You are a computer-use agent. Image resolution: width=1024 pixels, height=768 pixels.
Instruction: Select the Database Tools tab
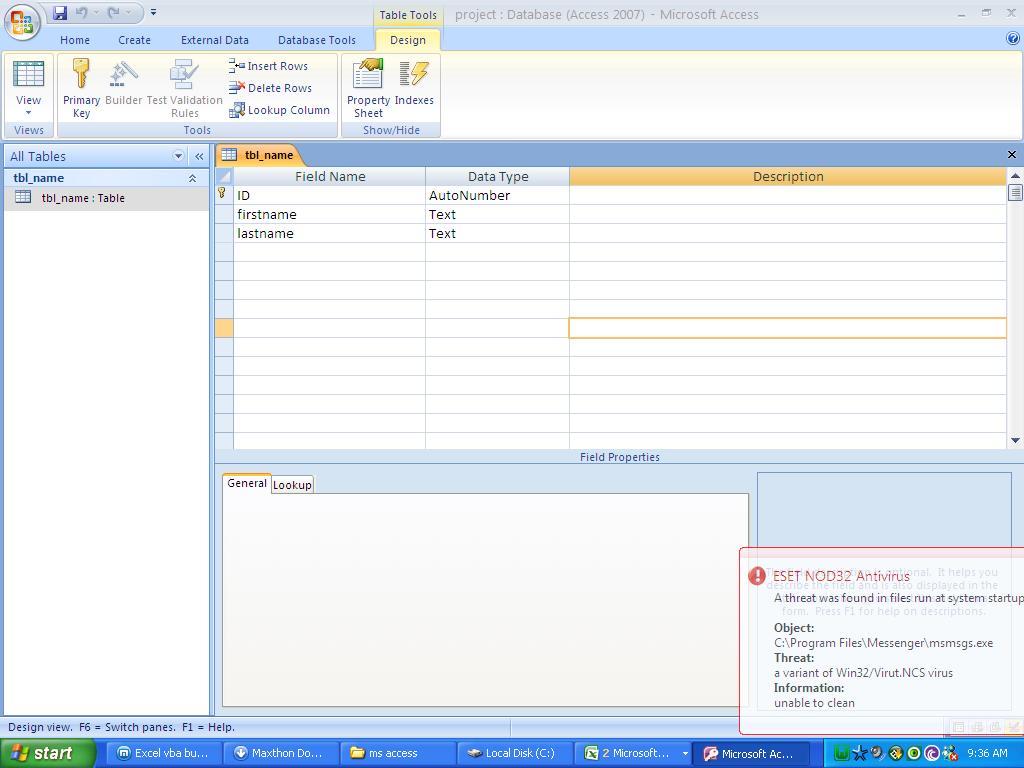(x=317, y=40)
